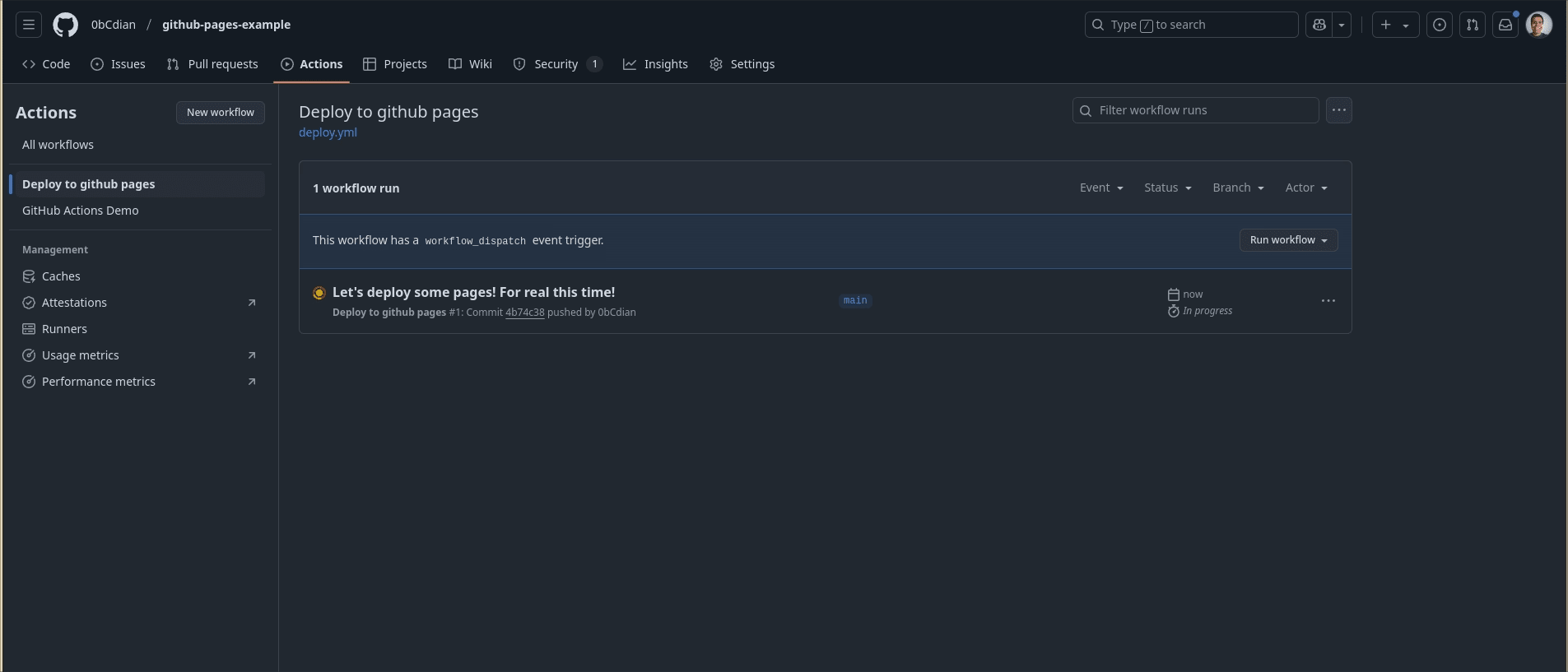Screen dimensions: 1568x672
Task: Click external link arrow beside Usage metrics
Action: [252, 355]
